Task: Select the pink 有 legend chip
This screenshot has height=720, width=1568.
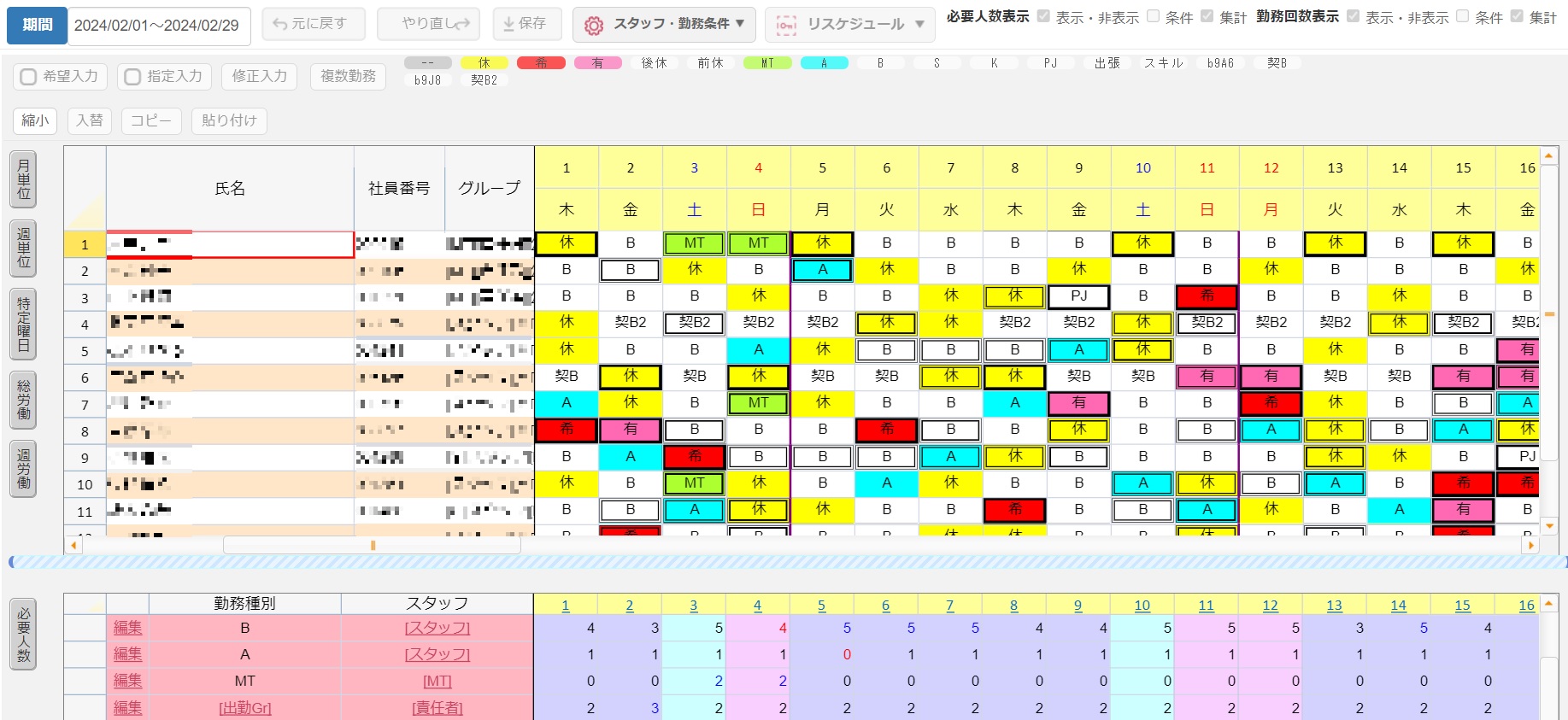Action: 597,63
